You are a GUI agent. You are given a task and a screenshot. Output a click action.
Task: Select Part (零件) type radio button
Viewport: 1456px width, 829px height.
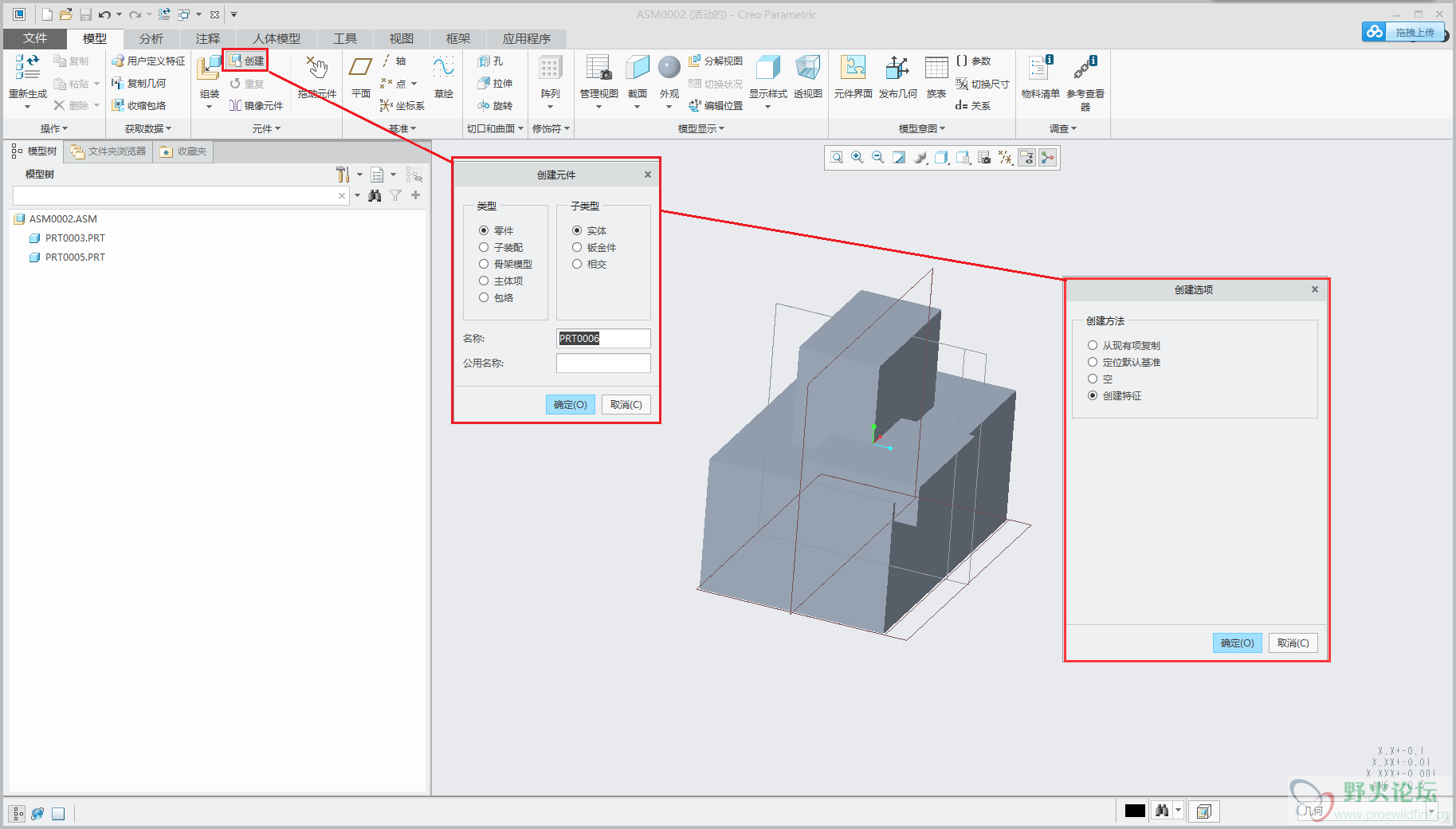click(484, 230)
